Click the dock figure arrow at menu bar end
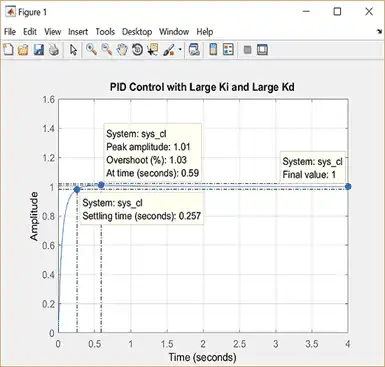Image resolution: width=385 pixels, height=367 pixels. pos(379,32)
